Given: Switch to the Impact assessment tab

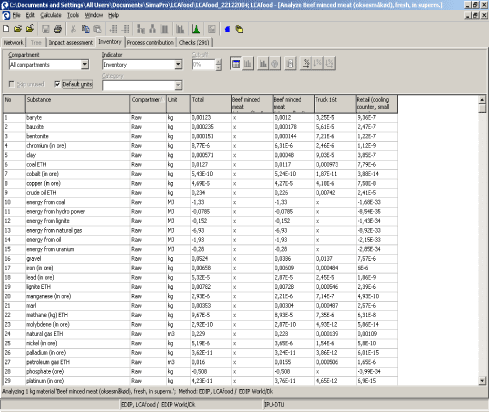Looking at the screenshot, I should coord(71,43).
